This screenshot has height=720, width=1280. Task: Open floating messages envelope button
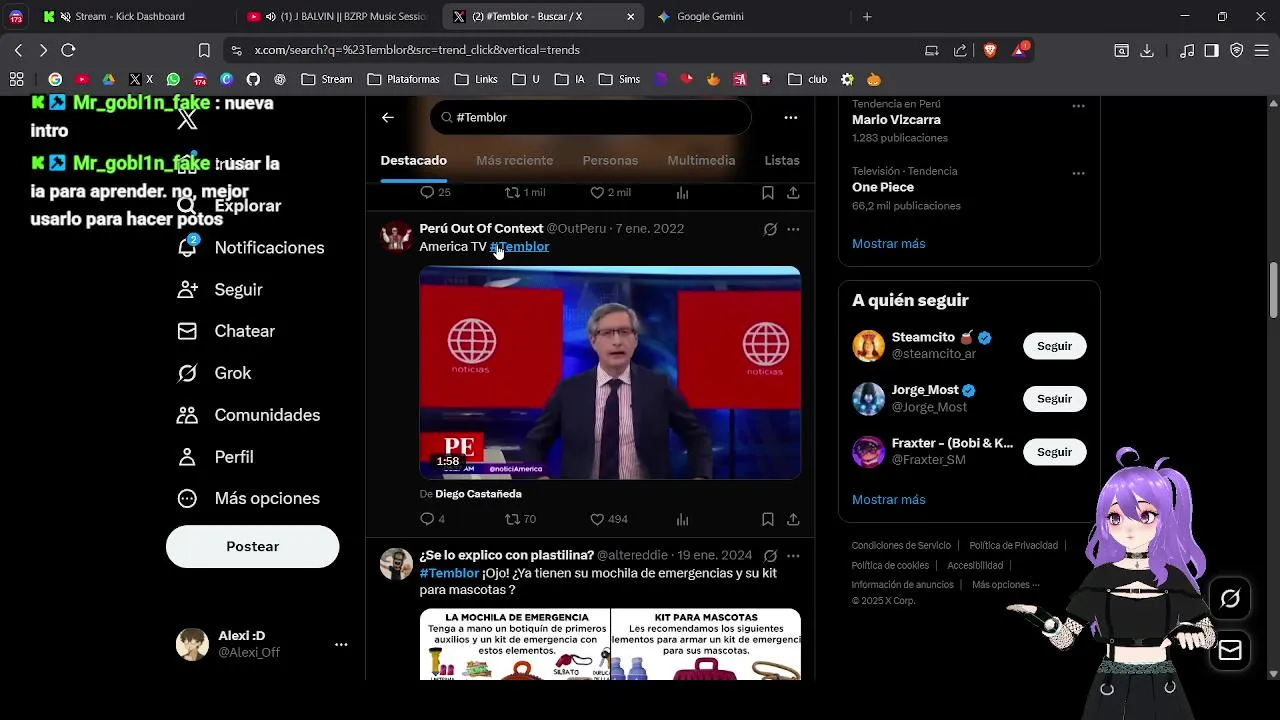click(1230, 651)
